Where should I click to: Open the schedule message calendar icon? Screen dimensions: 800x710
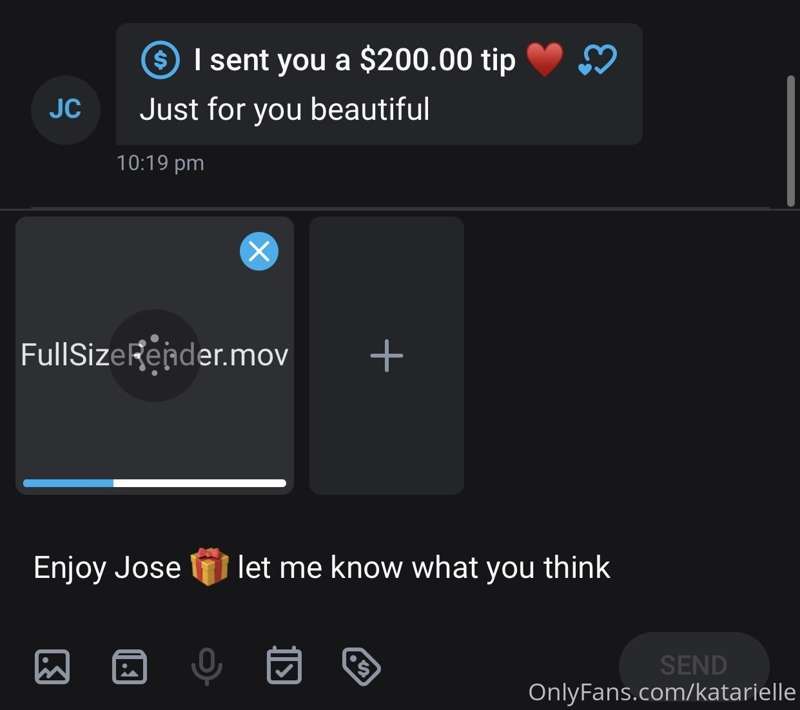coord(284,666)
